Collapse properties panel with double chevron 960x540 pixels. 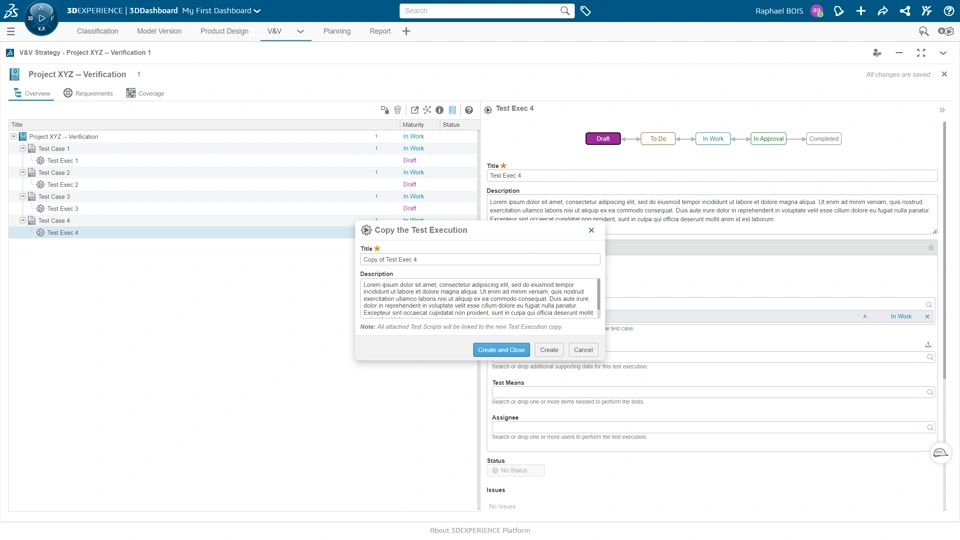click(942, 110)
